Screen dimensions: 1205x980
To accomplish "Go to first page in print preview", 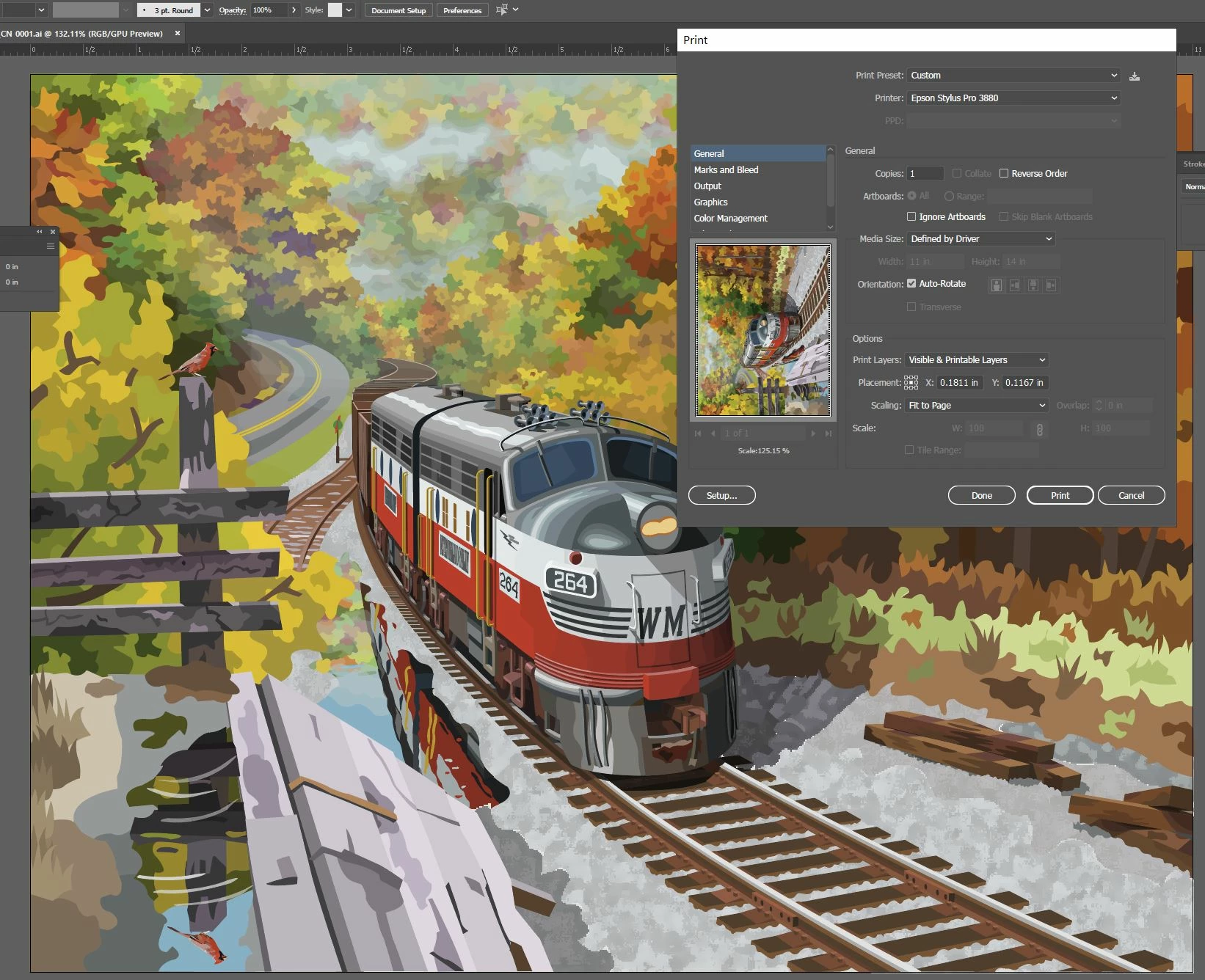I will click(698, 434).
